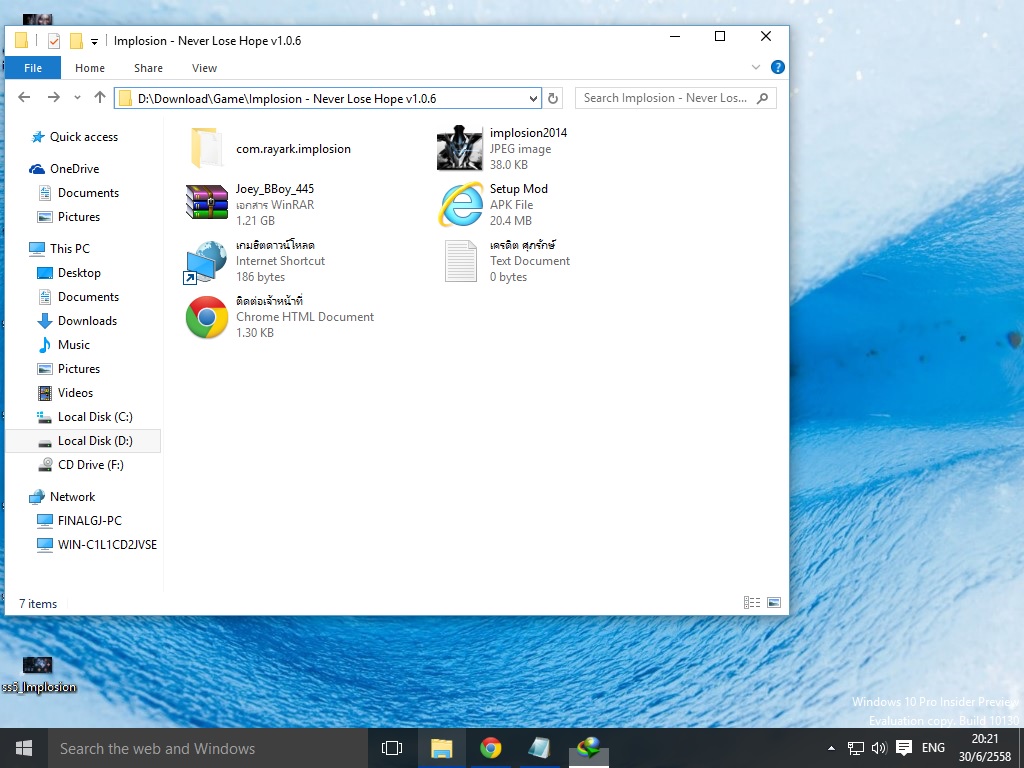Screen dimensions: 1024x768
Task: Open volume control tray icon
Action: coord(879,748)
